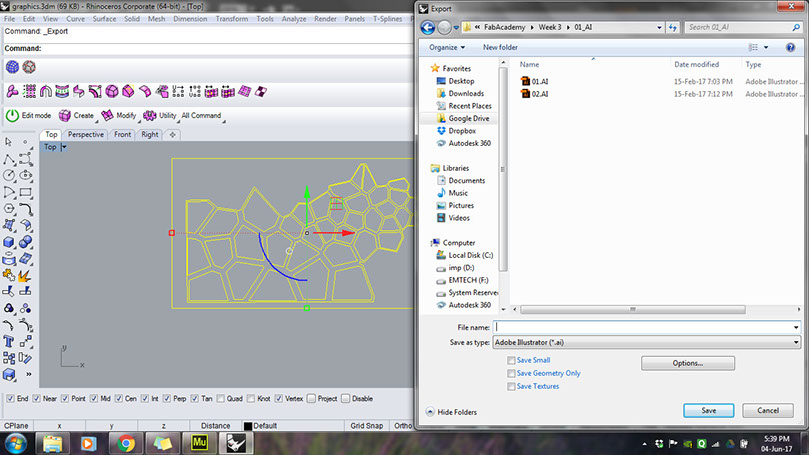
Task: Enable the Quad osnap checkbox
Action: click(x=221, y=399)
